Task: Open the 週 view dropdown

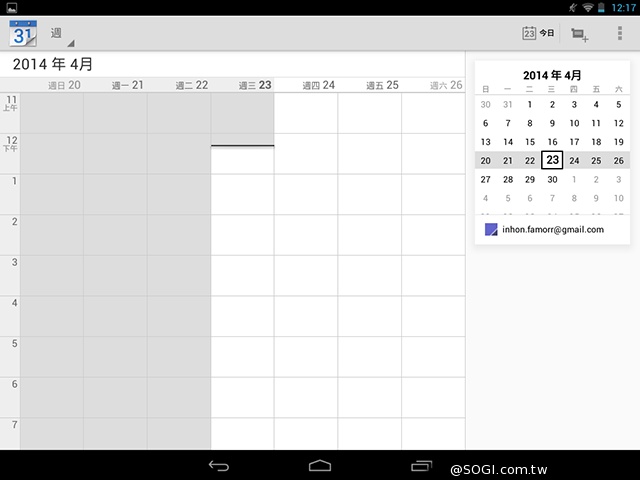Action: 62,35
